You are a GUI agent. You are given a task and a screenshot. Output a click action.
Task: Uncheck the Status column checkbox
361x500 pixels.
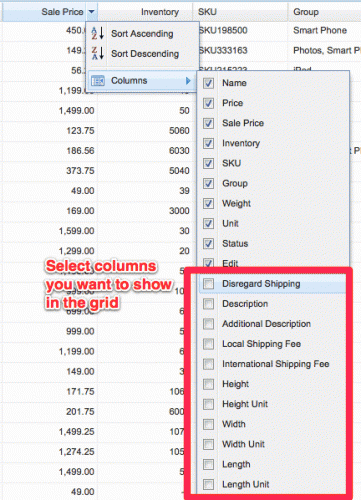209,244
